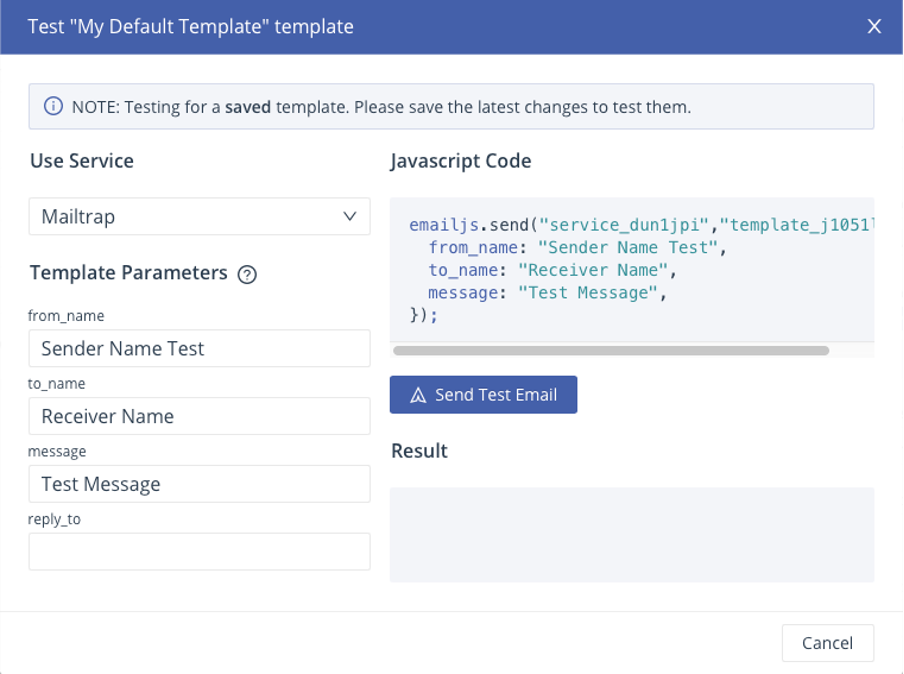
Task: Click the saved template note text
Action: 381,107
